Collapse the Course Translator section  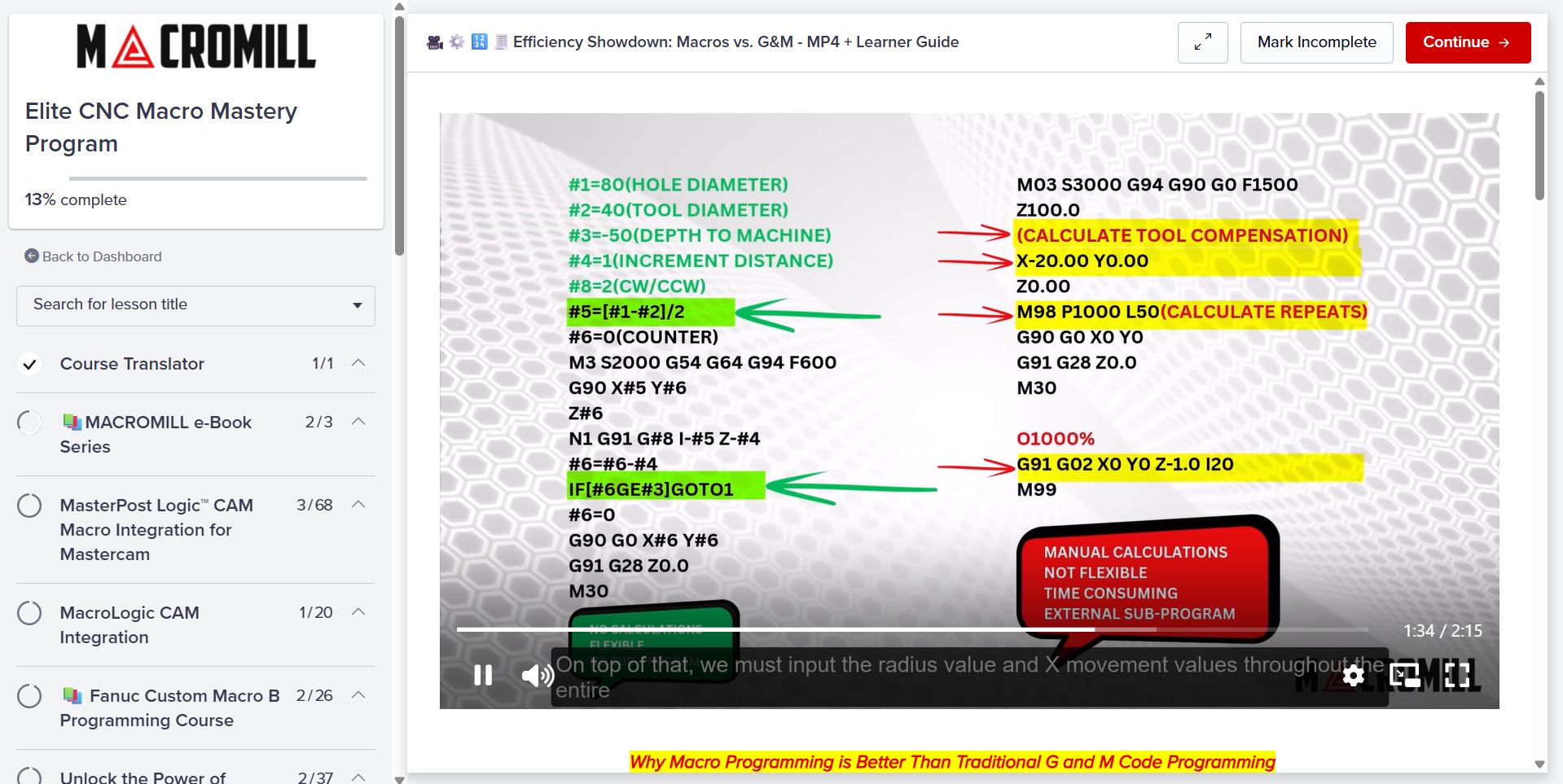pos(358,362)
